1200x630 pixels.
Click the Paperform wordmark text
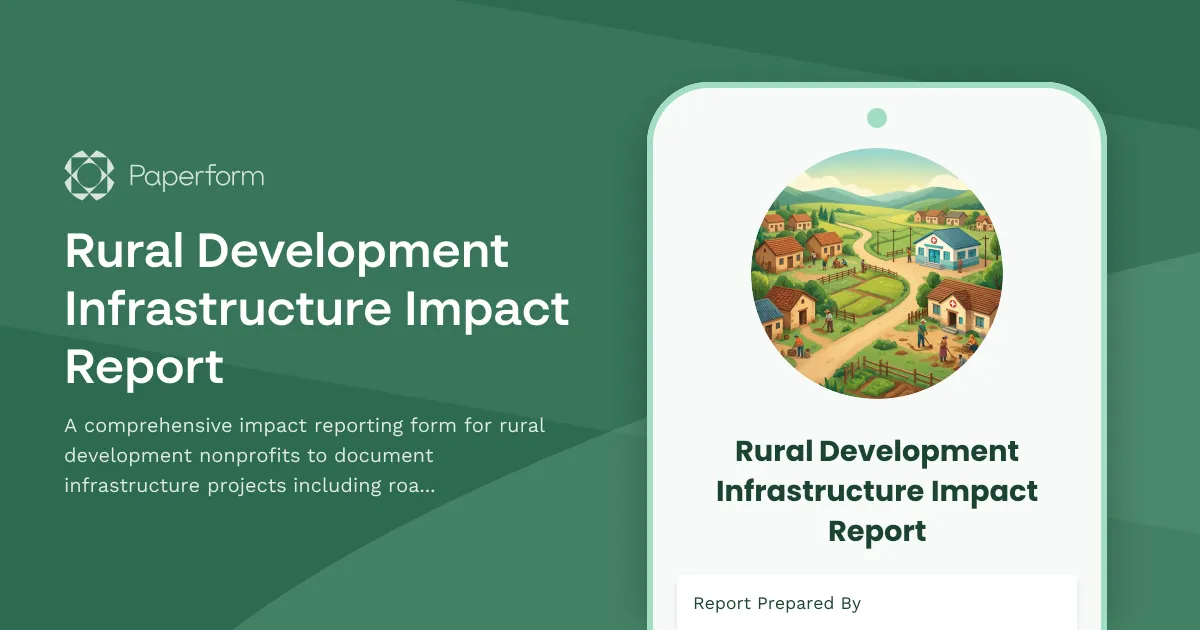point(196,176)
